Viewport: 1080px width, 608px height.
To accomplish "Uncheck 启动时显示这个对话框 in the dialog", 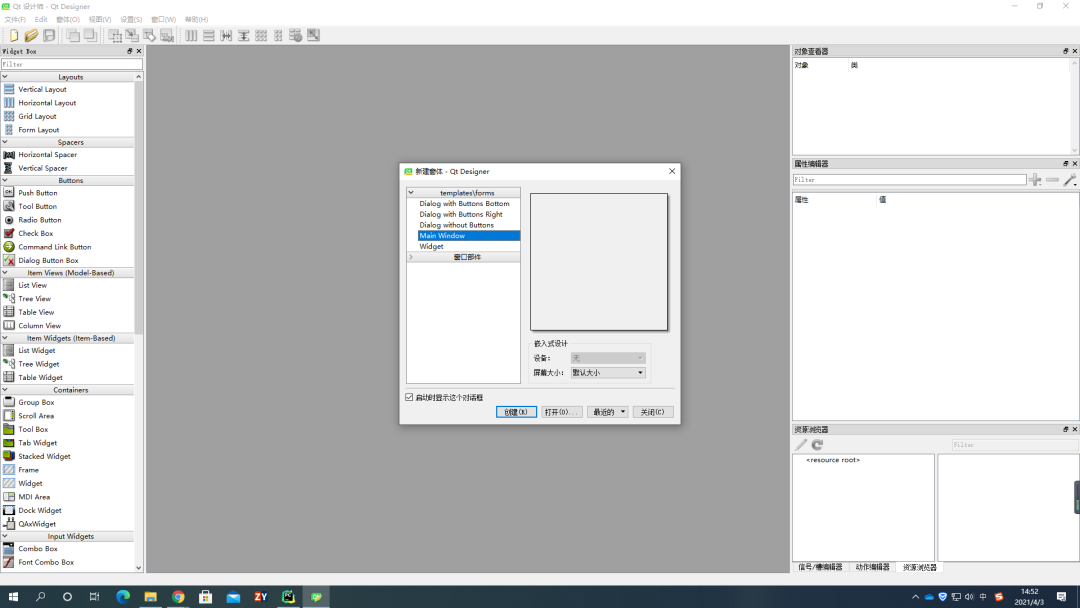I will tap(409, 396).
